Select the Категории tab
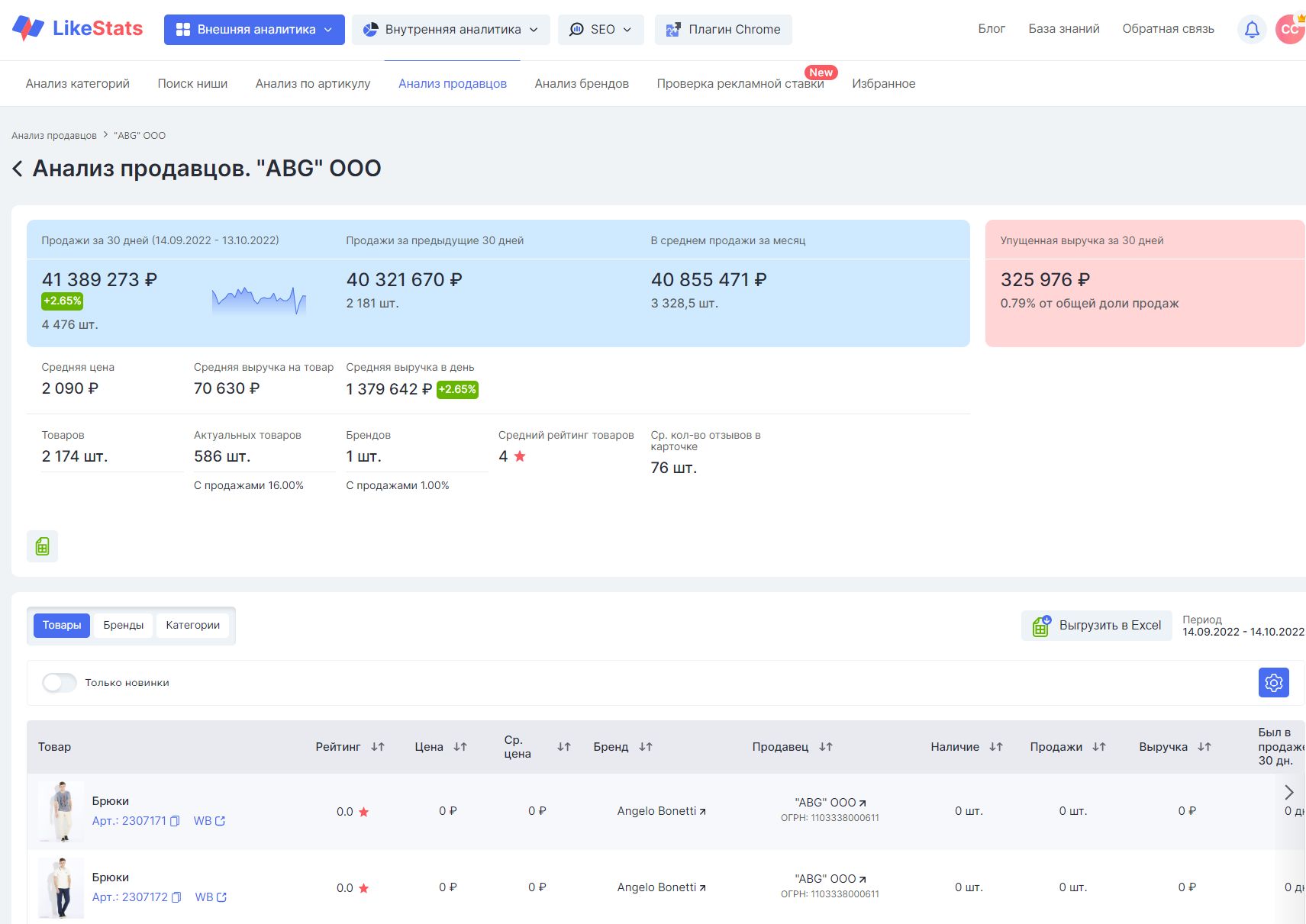The width and height of the screenshot is (1306, 924). pos(192,626)
